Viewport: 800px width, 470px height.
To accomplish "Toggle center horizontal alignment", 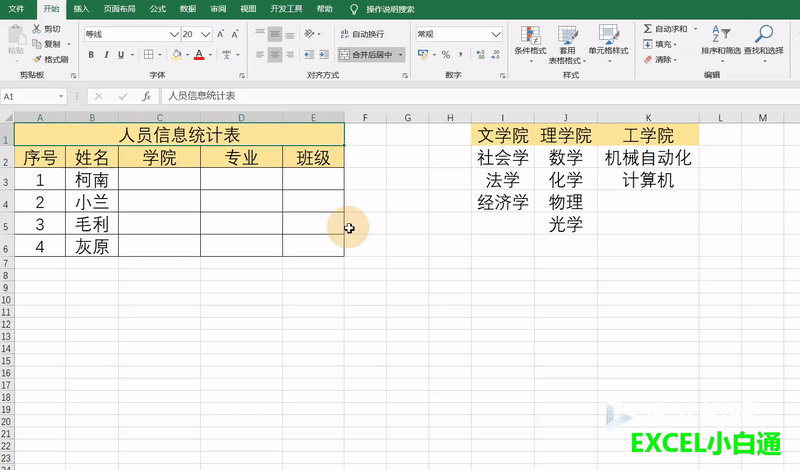I will 275,54.
